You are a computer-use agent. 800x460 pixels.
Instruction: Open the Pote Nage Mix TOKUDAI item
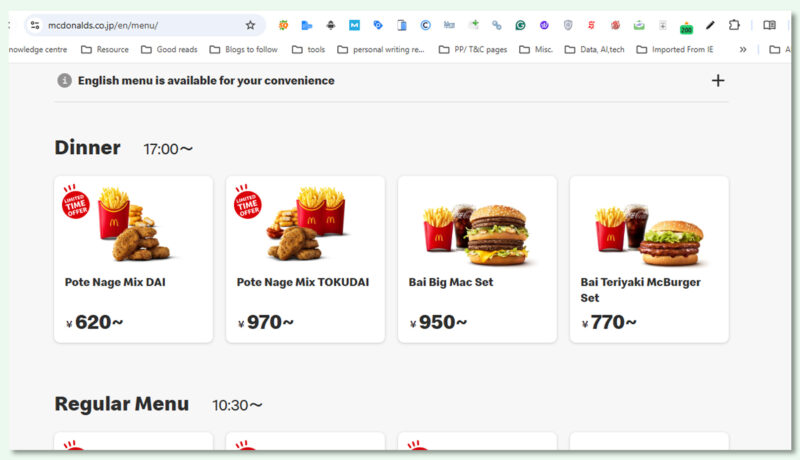point(306,259)
